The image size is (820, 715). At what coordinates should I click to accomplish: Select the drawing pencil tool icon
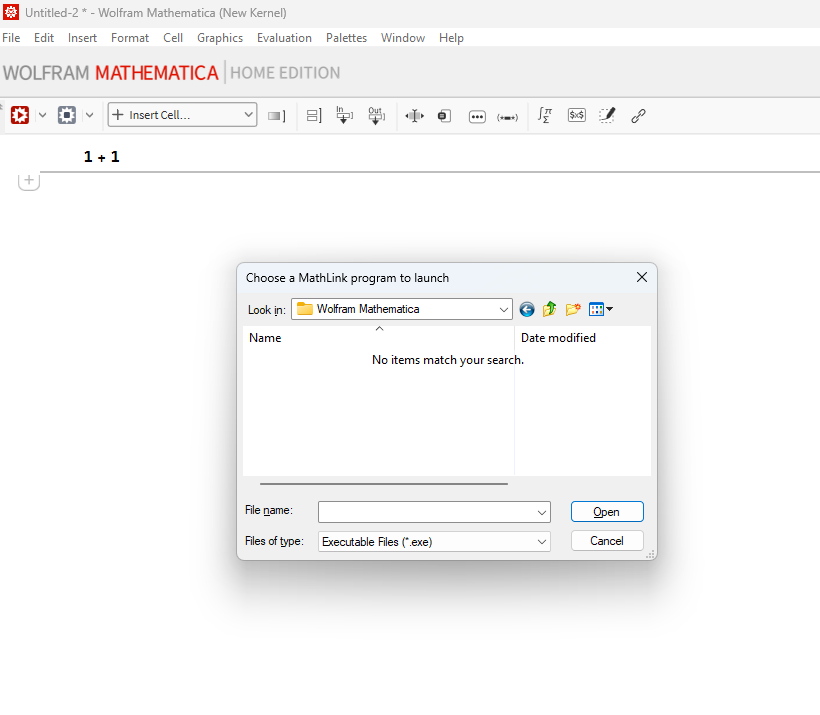607,115
